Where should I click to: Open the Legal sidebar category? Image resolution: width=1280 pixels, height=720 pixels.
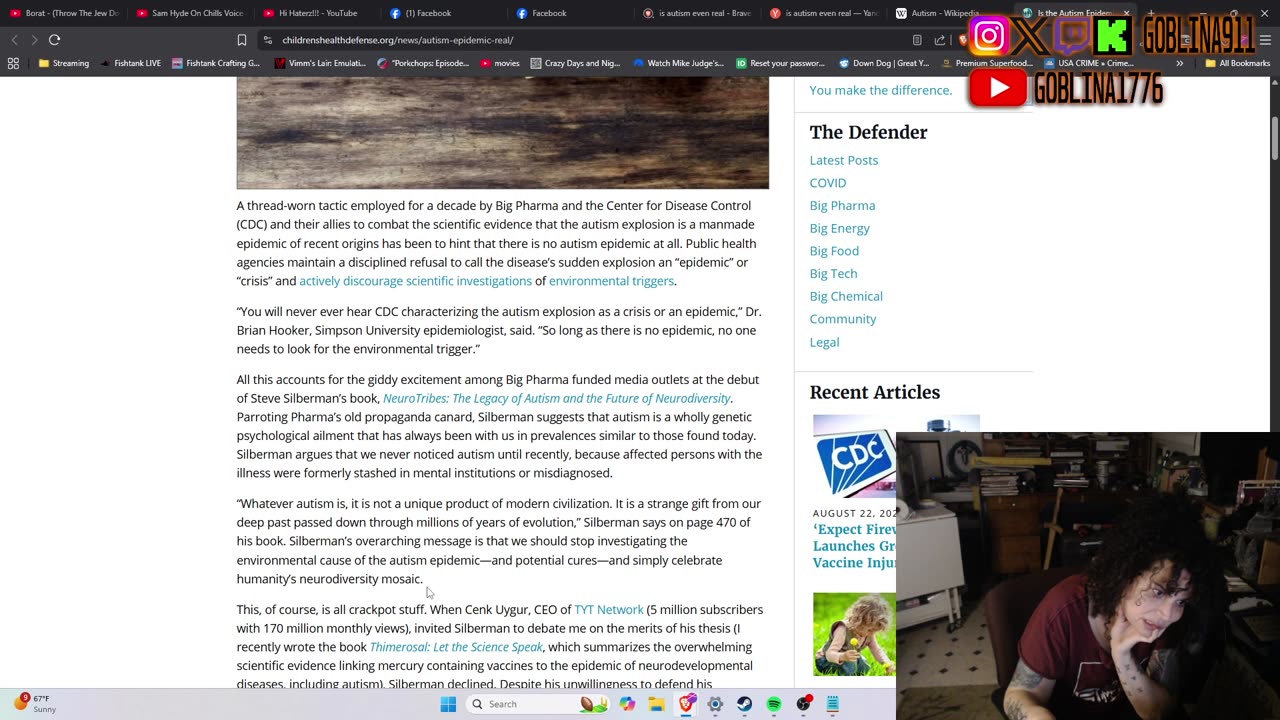[824, 342]
